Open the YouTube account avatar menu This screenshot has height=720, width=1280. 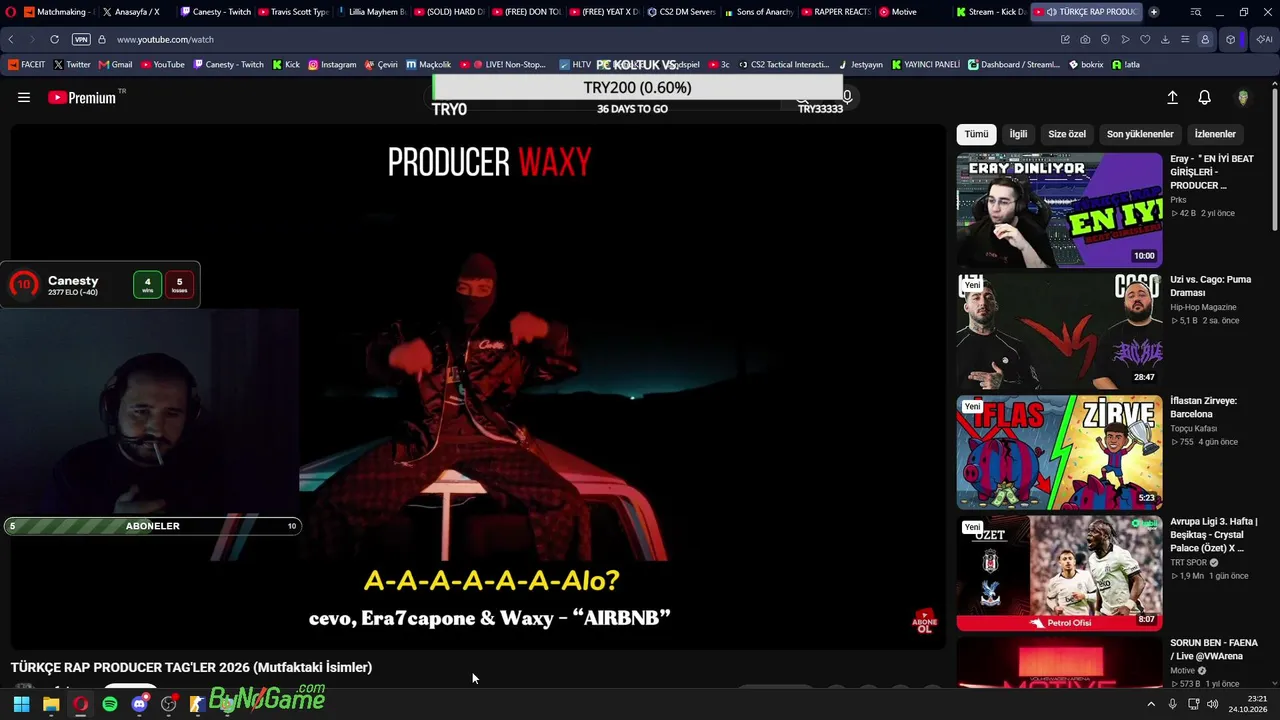point(1243,97)
